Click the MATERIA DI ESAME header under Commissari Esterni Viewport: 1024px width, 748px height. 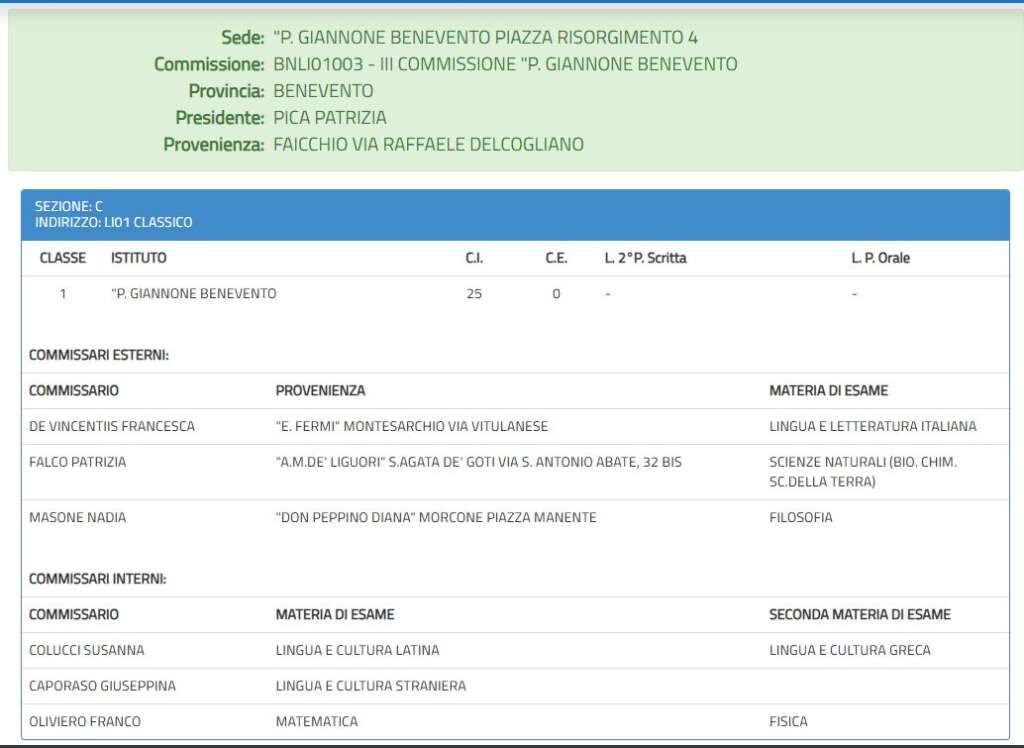[829, 391]
